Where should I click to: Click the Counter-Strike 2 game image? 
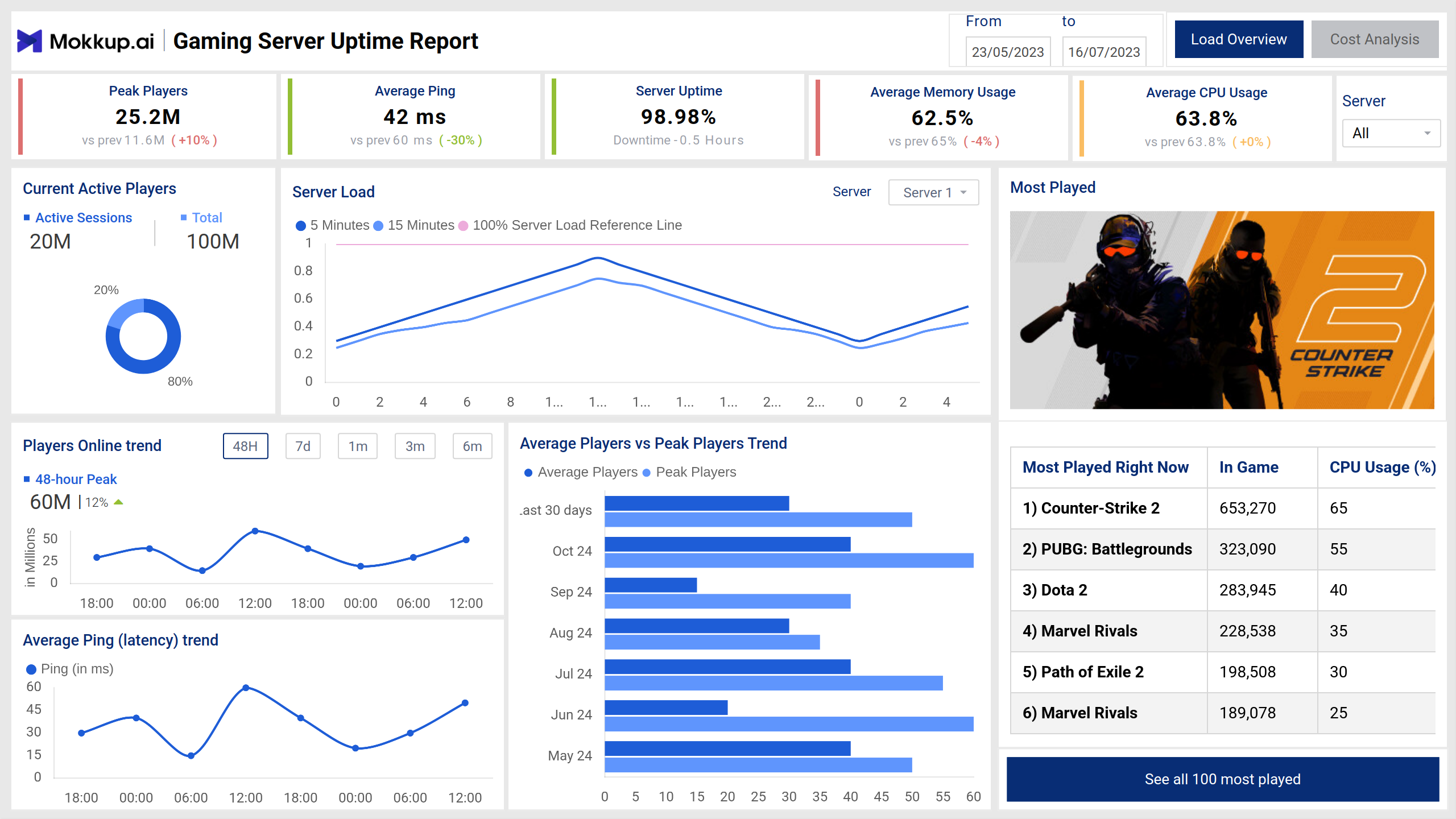pos(1222,310)
